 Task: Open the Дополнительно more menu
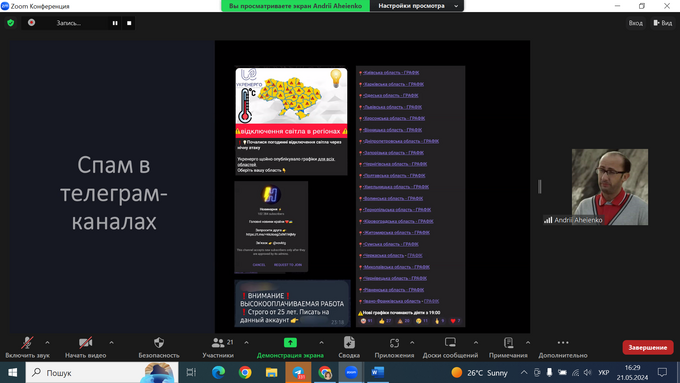[x=563, y=347]
